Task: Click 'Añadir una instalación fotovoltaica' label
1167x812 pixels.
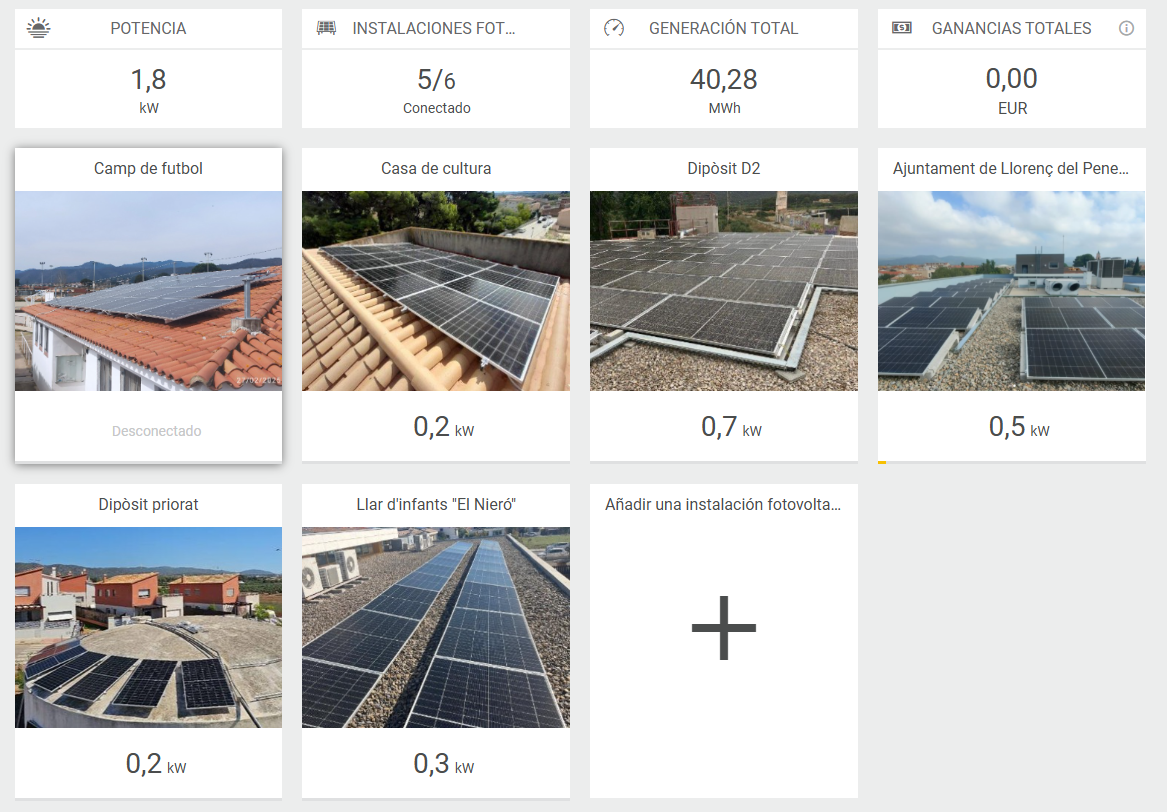Action: pos(723,505)
